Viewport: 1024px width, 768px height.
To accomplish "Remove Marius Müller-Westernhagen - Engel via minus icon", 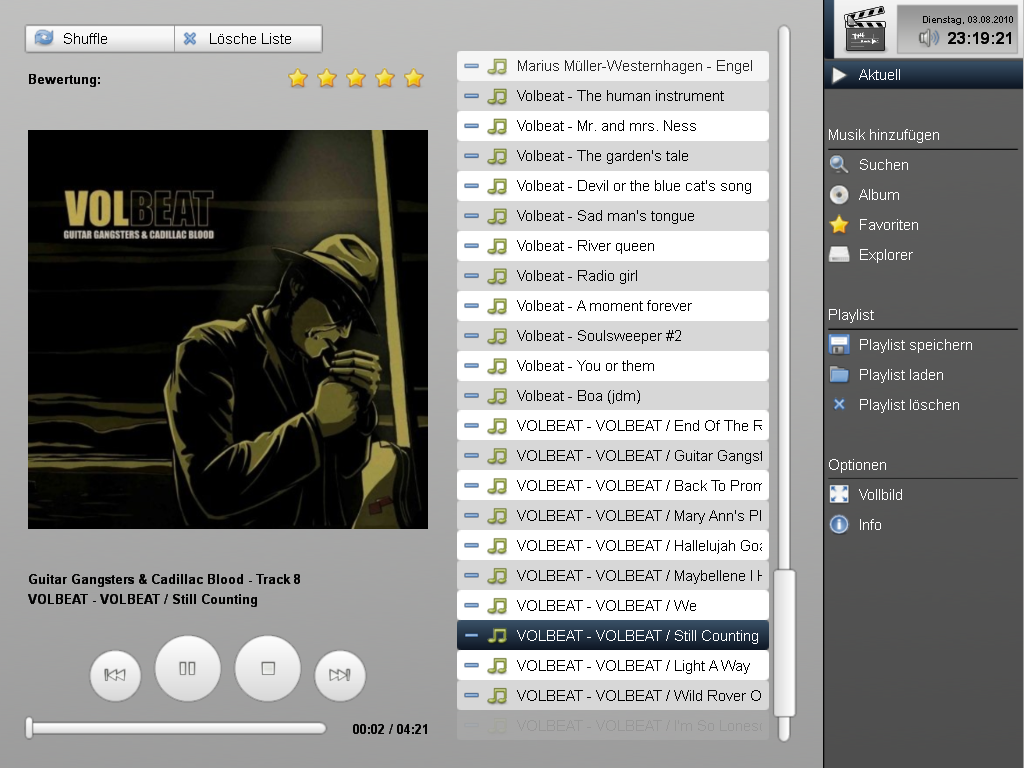I will [x=471, y=66].
